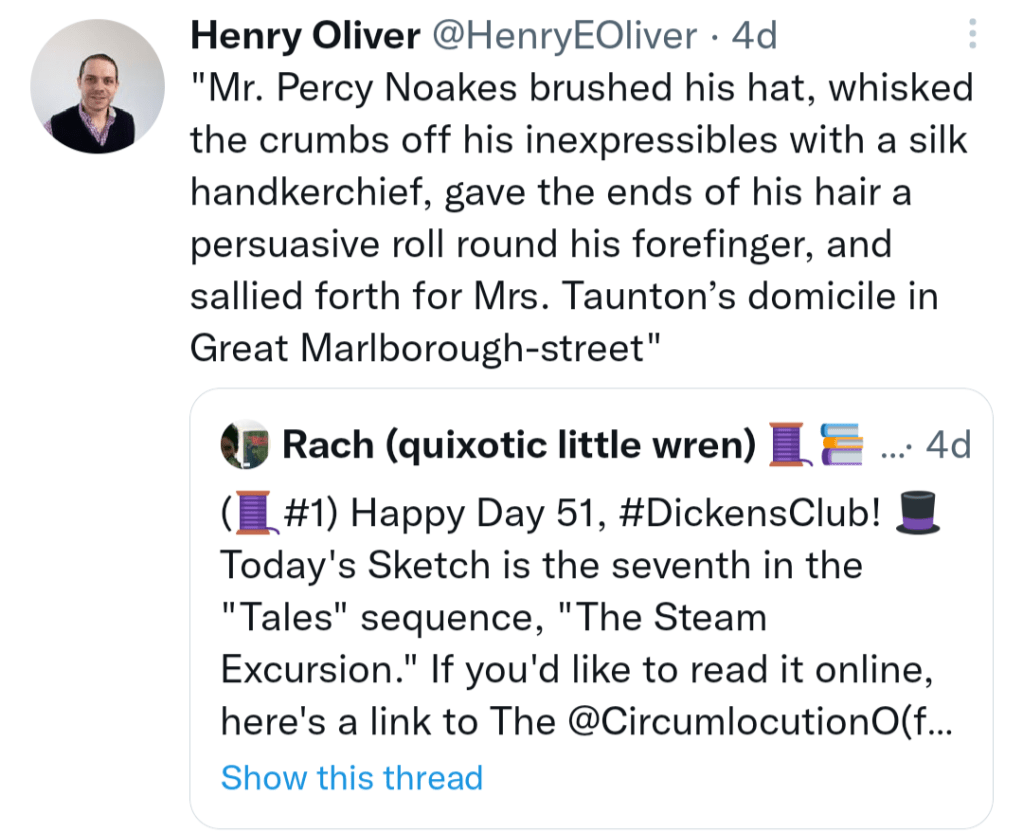Open the three-dot more options menu
Image resolution: width=1023 pixels, height=833 pixels.
973,36
